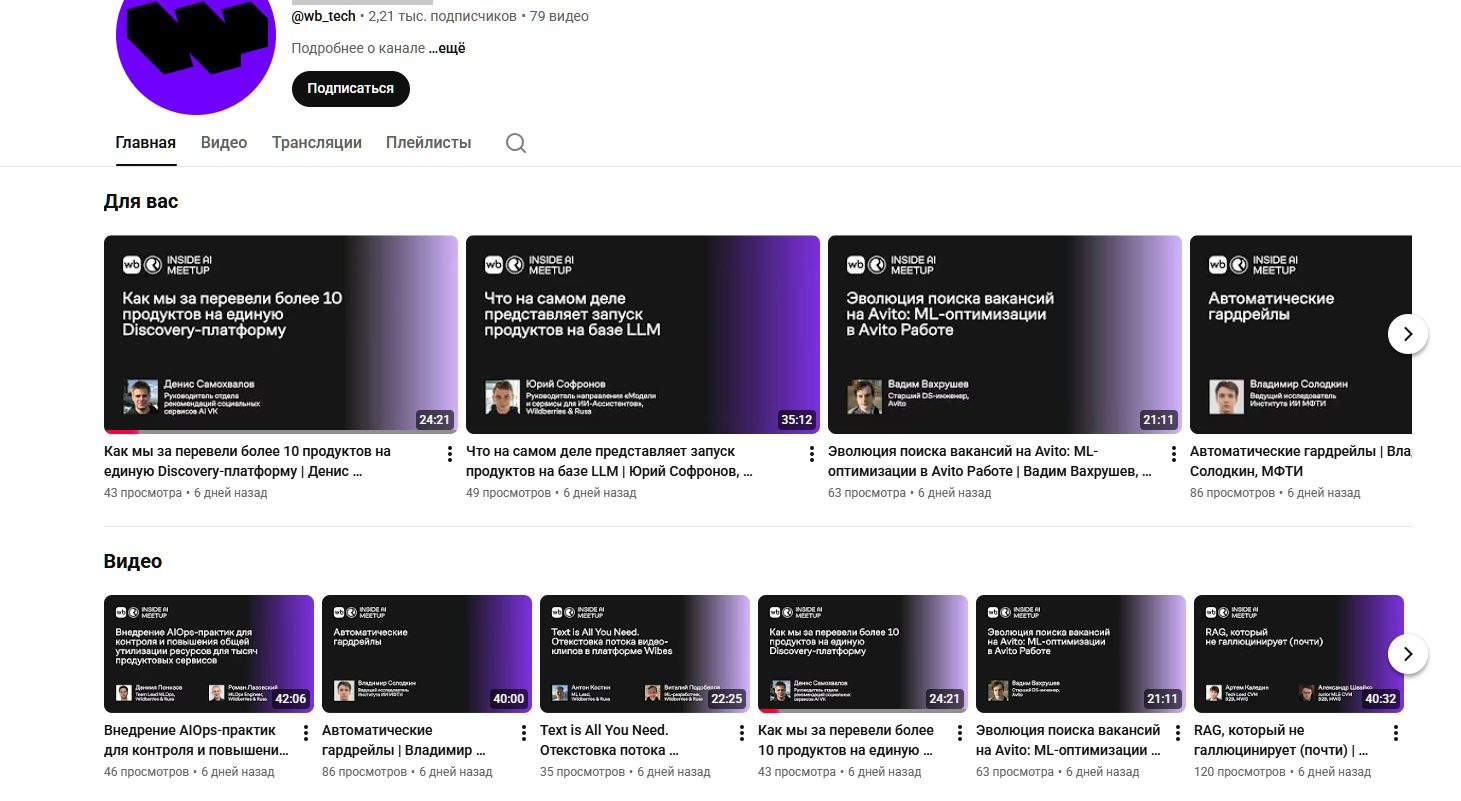Image resolution: width=1461 pixels, height=801 pixels.
Task: Open Discovery video title link in Видео section
Action: 846,740
